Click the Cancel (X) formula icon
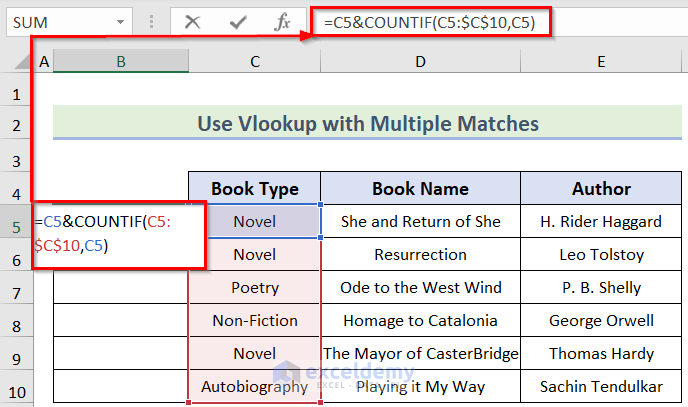The width and height of the screenshot is (688, 407). click(x=192, y=21)
